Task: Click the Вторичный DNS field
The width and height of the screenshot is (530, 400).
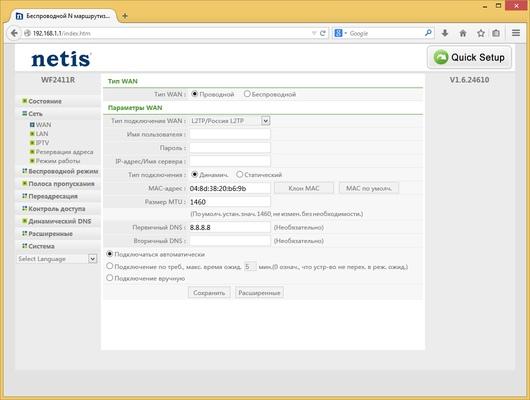Action: pos(230,241)
